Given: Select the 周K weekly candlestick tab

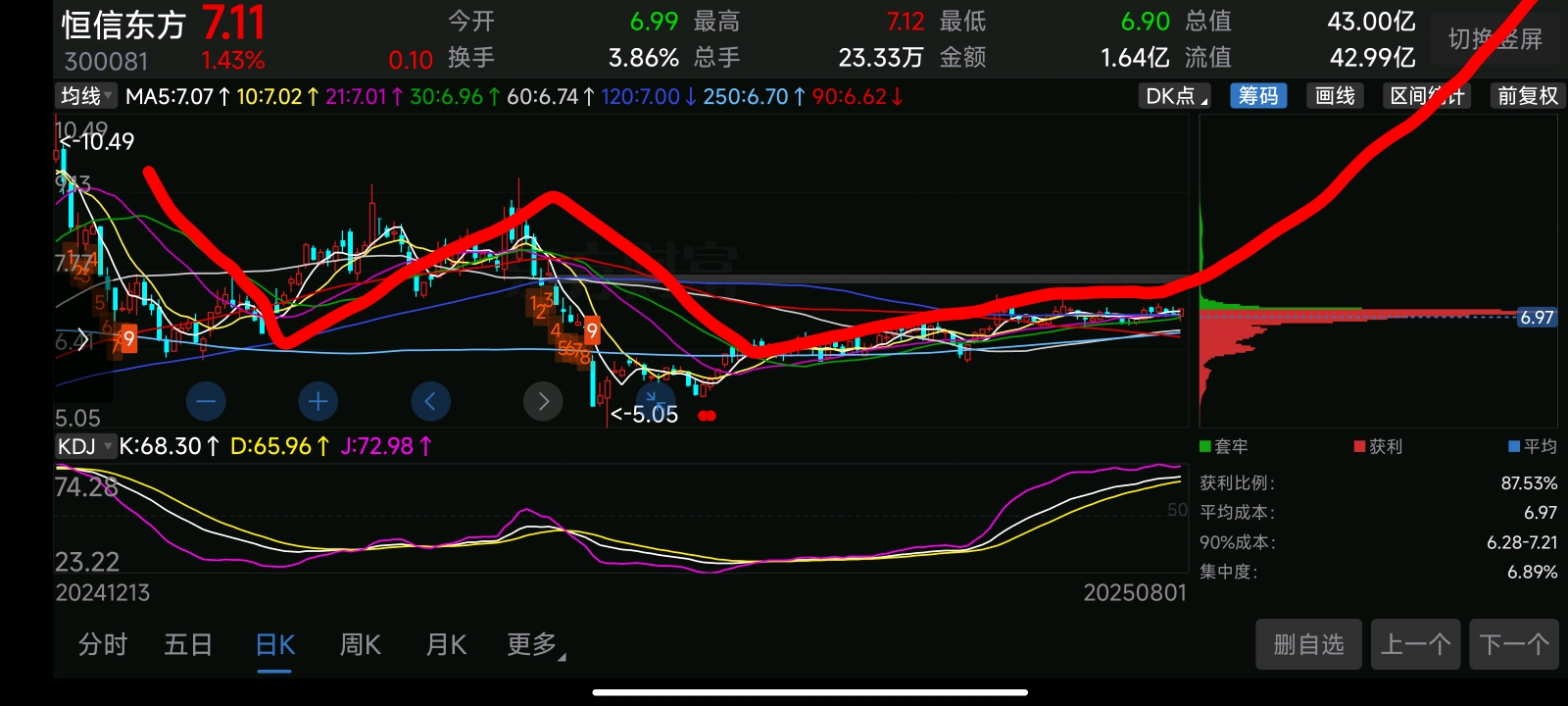Looking at the screenshot, I should [x=360, y=644].
